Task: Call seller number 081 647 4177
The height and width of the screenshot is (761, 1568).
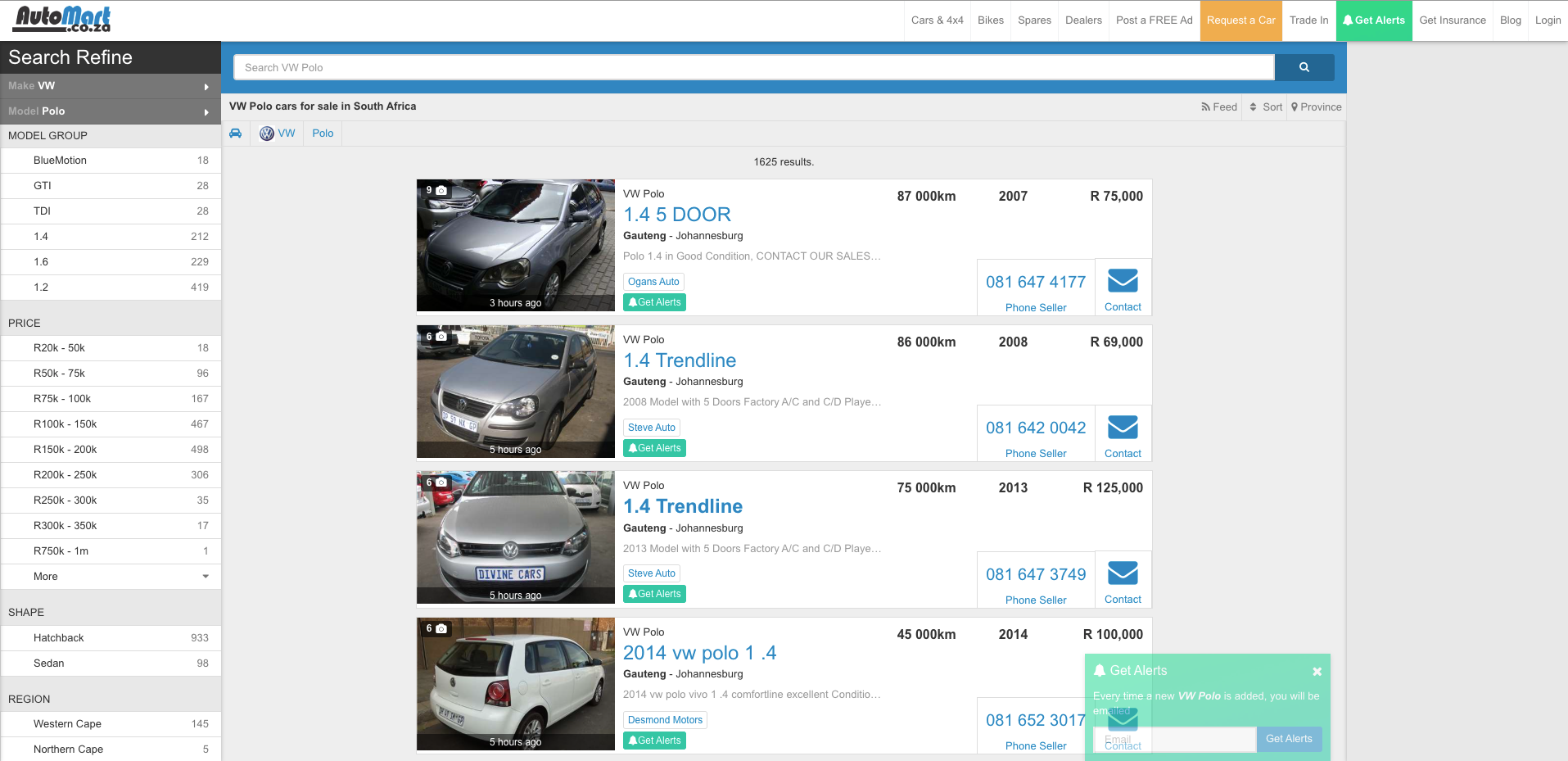Action: (x=1036, y=282)
